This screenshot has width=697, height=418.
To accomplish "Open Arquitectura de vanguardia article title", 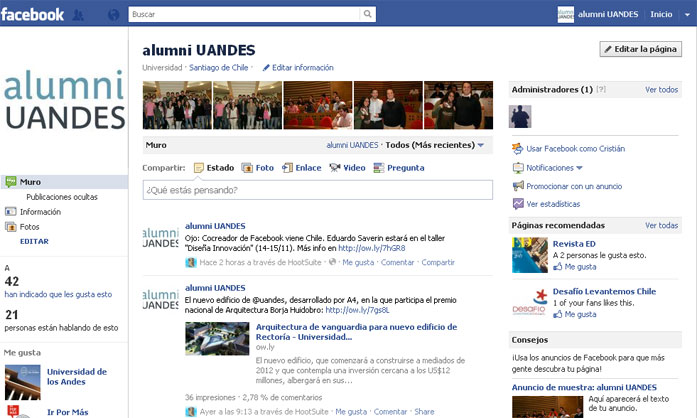I will [x=356, y=332].
